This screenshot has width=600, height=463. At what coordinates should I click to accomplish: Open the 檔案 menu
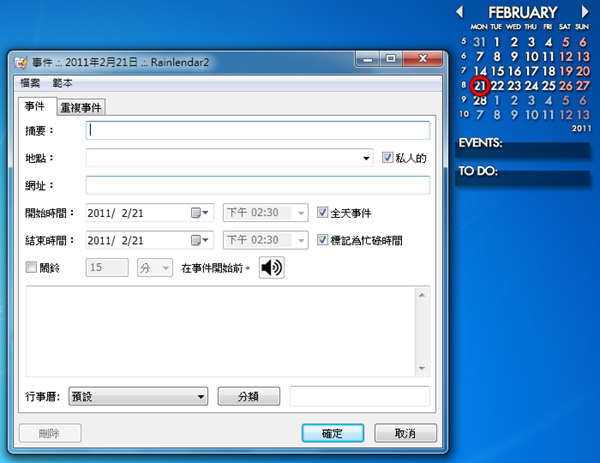pos(30,83)
